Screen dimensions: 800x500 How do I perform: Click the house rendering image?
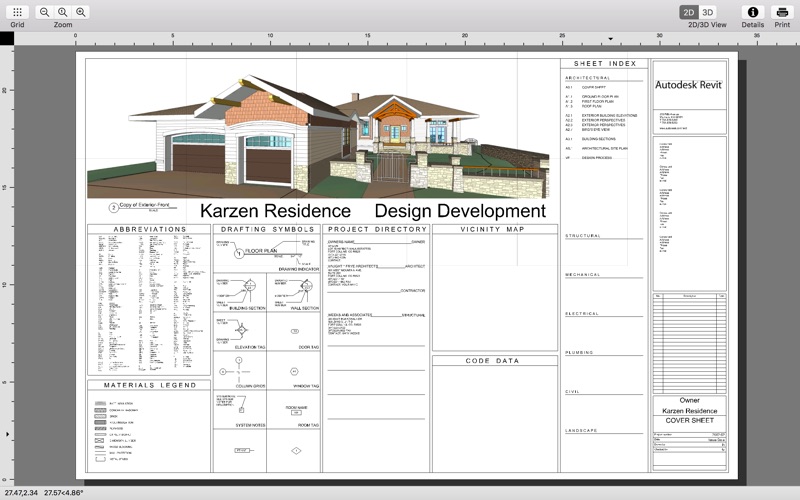[319, 137]
